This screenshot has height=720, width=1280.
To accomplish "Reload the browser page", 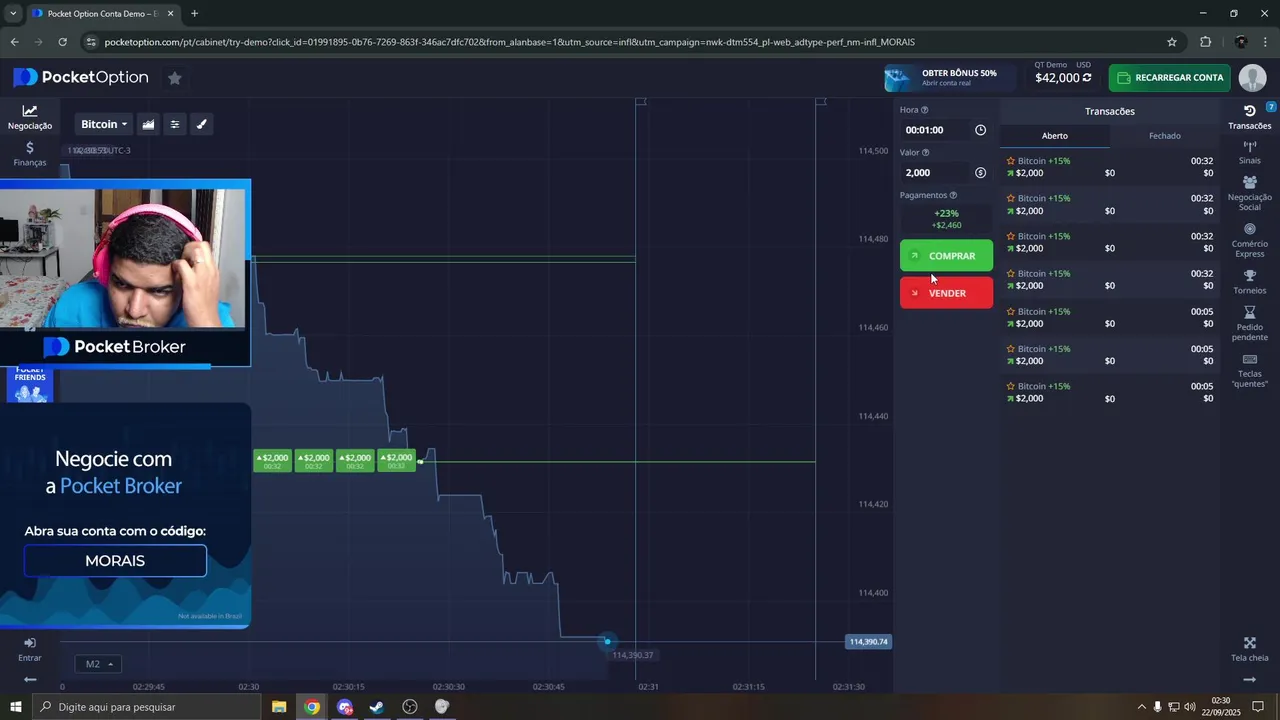I will pyautogui.click(x=62, y=42).
